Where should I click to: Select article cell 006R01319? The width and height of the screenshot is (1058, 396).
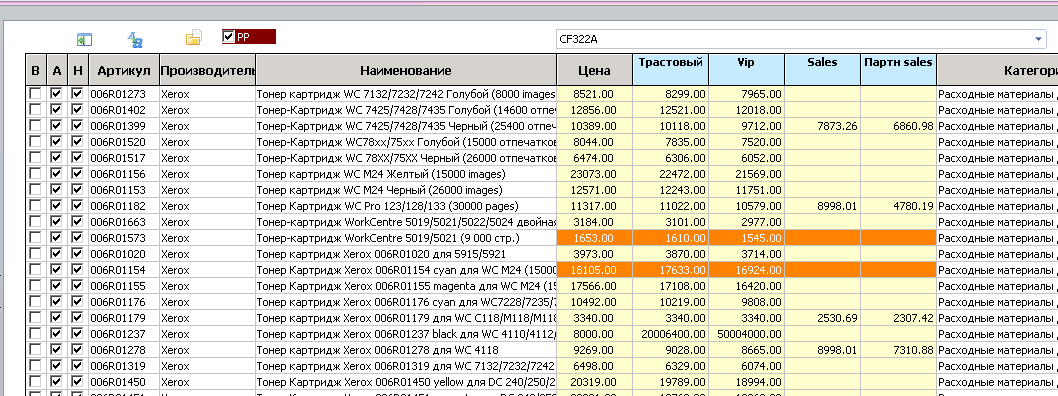click(123, 366)
